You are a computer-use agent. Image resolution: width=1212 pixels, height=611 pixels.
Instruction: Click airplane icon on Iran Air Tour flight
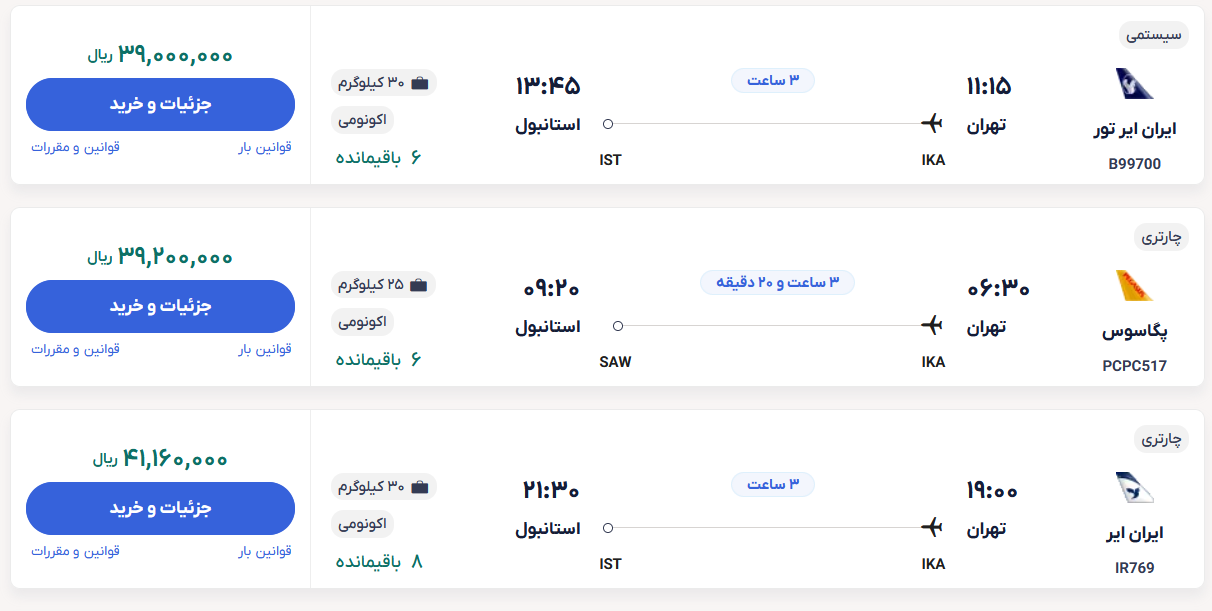932,124
